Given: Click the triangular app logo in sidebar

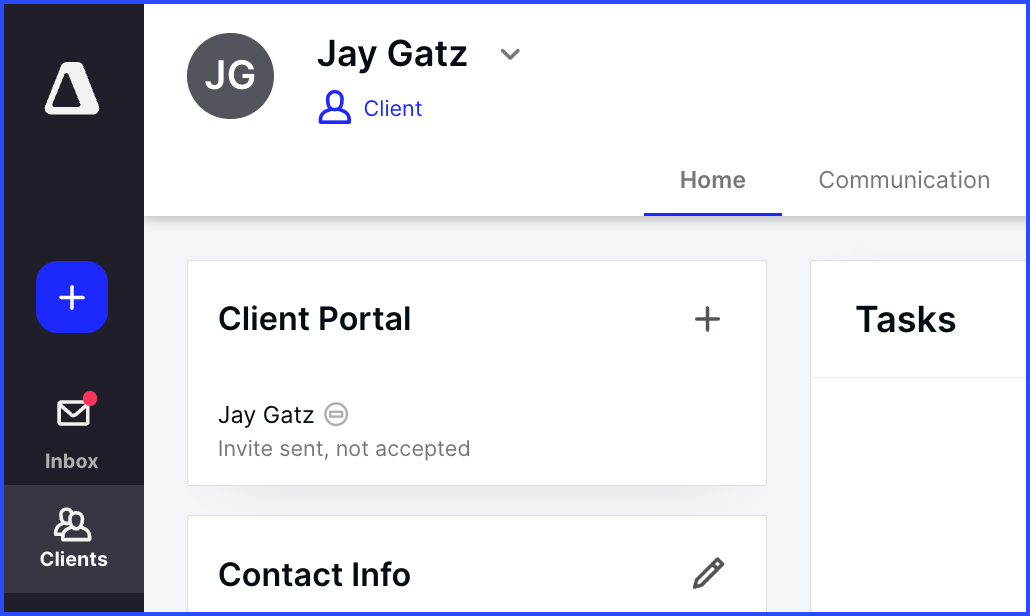Looking at the screenshot, I should [72, 89].
